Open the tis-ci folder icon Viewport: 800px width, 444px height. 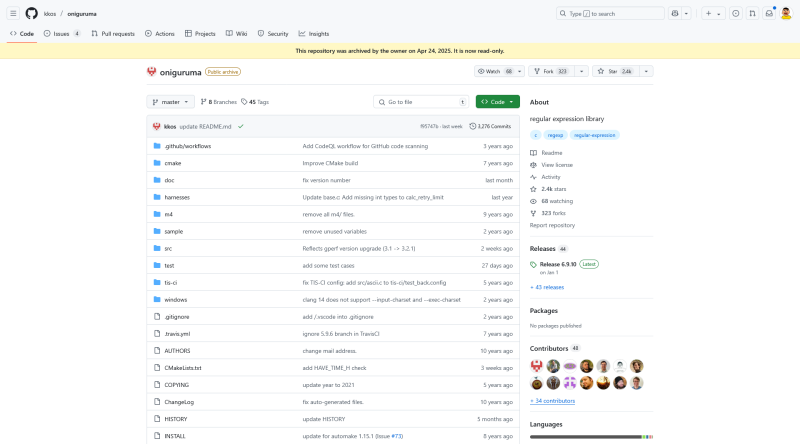pos(157,282)
